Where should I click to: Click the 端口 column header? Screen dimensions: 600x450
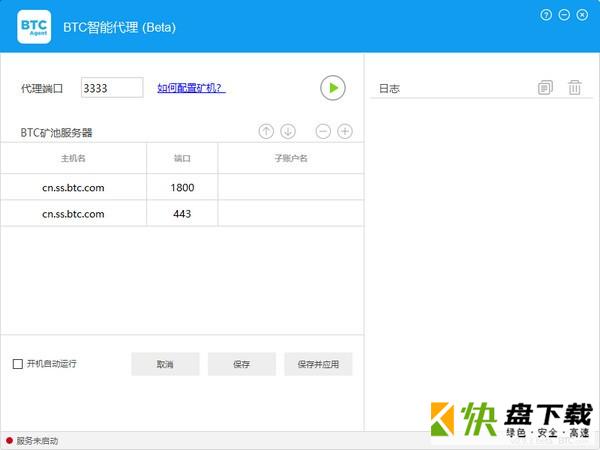point(182,158)
